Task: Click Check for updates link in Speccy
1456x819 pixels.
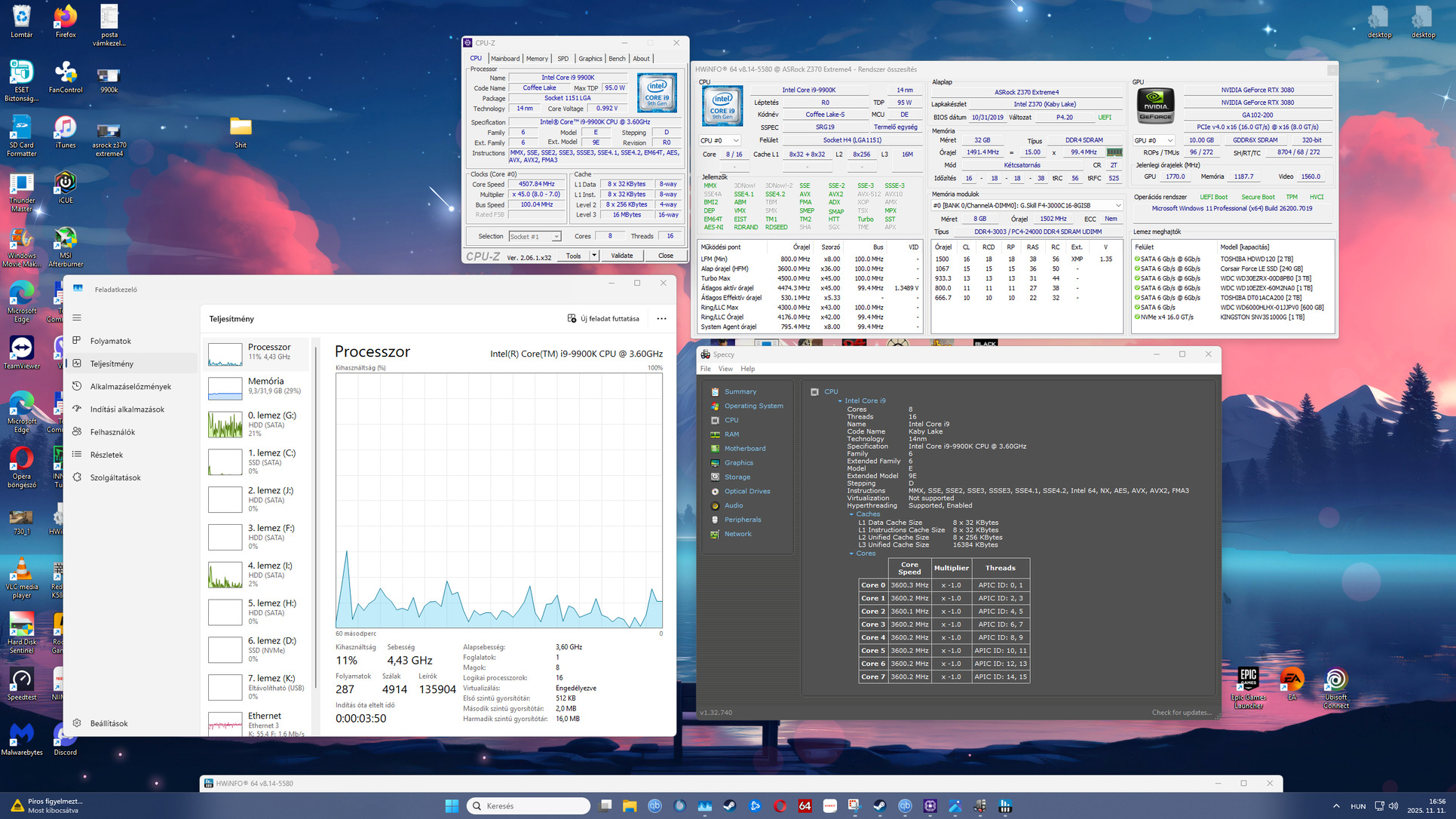Action: (1181, 713)
